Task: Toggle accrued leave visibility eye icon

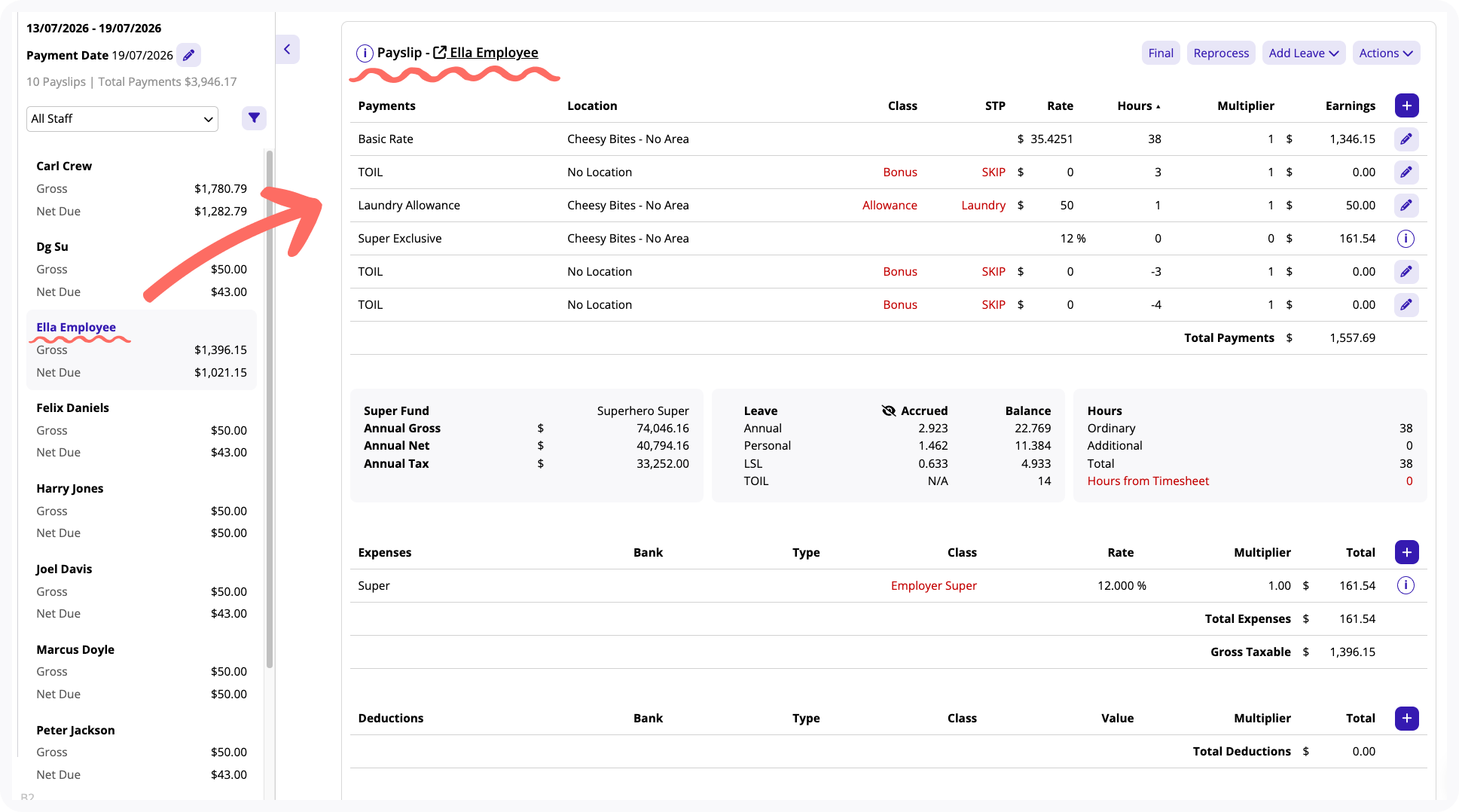Action: [x=889, y=411]
